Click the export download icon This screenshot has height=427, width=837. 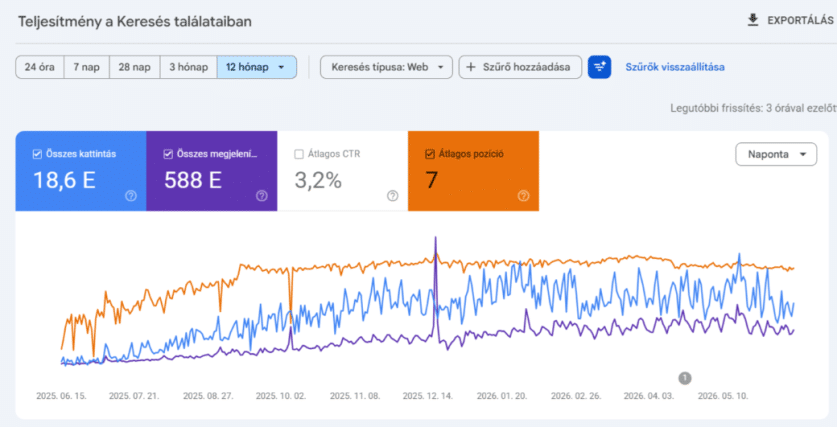753,20
